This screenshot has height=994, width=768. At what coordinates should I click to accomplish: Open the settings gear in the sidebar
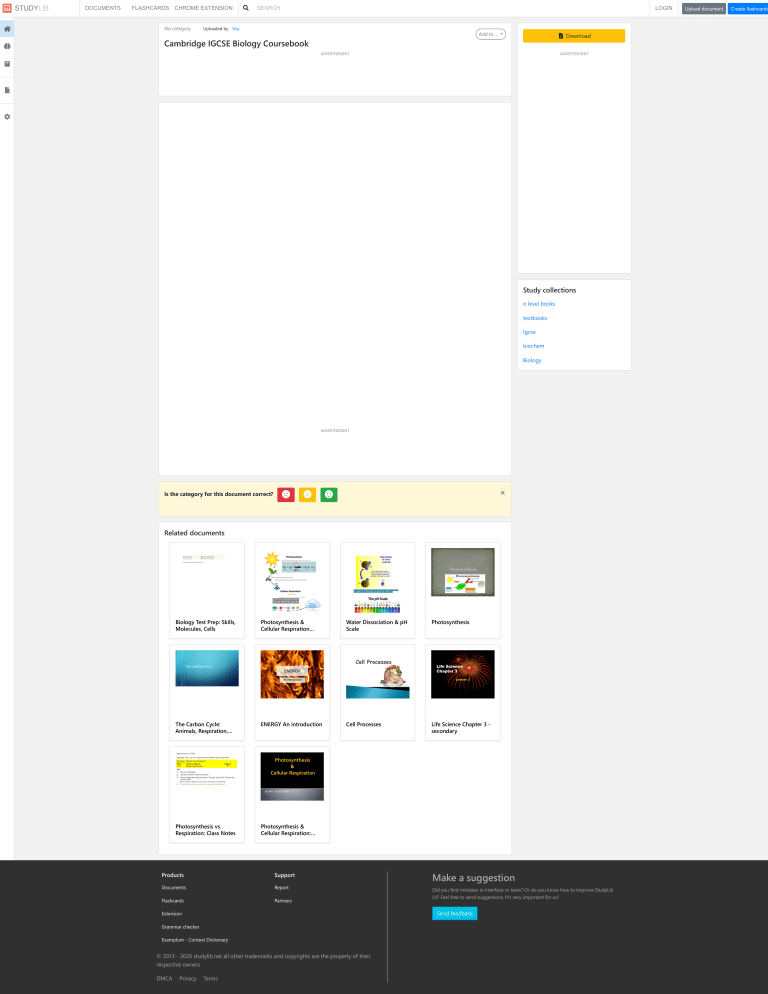pos(7,117)
